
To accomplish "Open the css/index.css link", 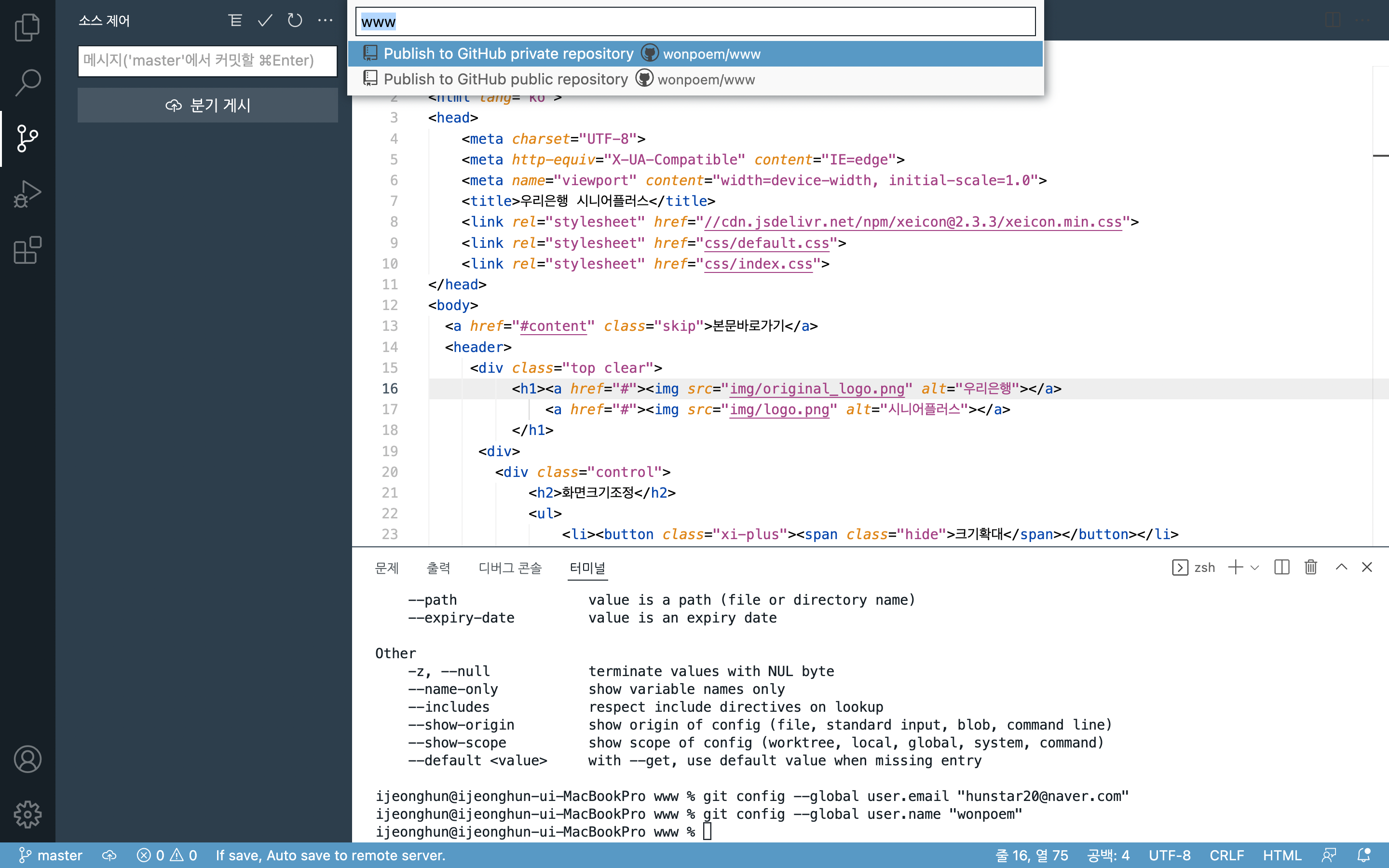I will point(758,264).
